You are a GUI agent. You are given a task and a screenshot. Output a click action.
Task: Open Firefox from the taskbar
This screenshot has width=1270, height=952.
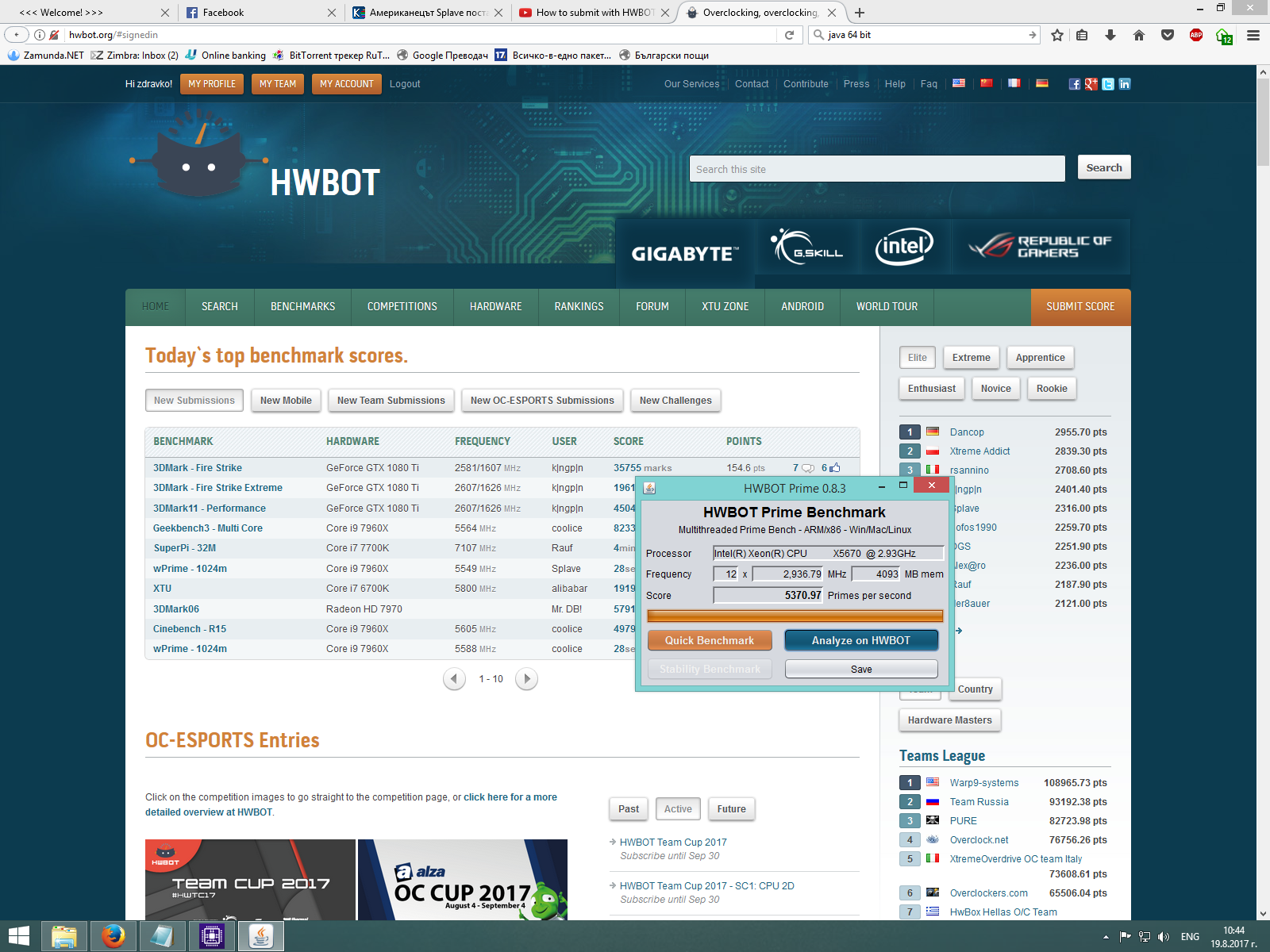click(x=113, y=937)
